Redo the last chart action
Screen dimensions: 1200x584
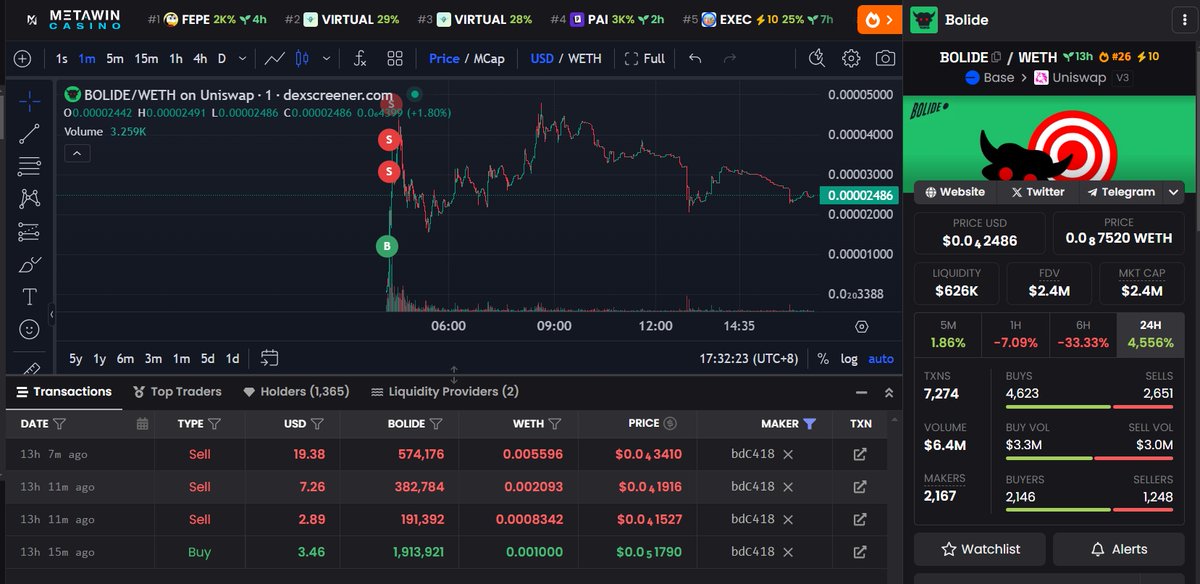coord(729,58)
